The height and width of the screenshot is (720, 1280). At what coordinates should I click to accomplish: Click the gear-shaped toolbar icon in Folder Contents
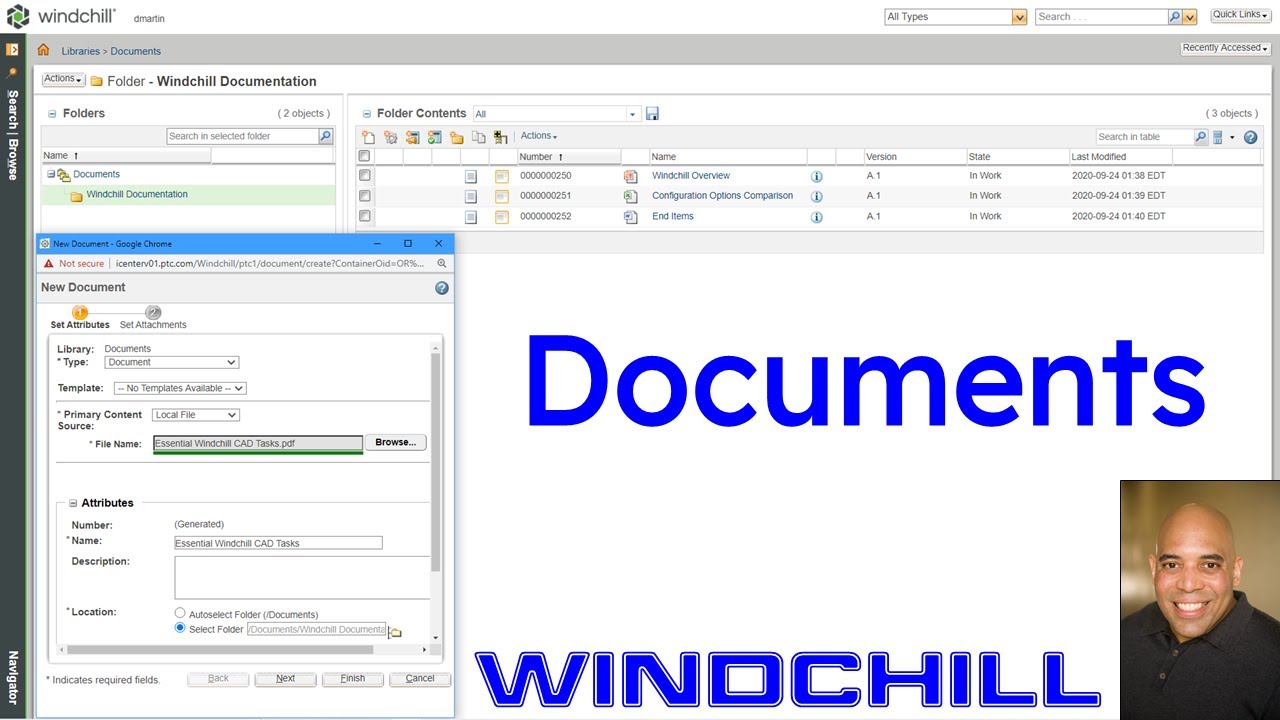(390, 137)
